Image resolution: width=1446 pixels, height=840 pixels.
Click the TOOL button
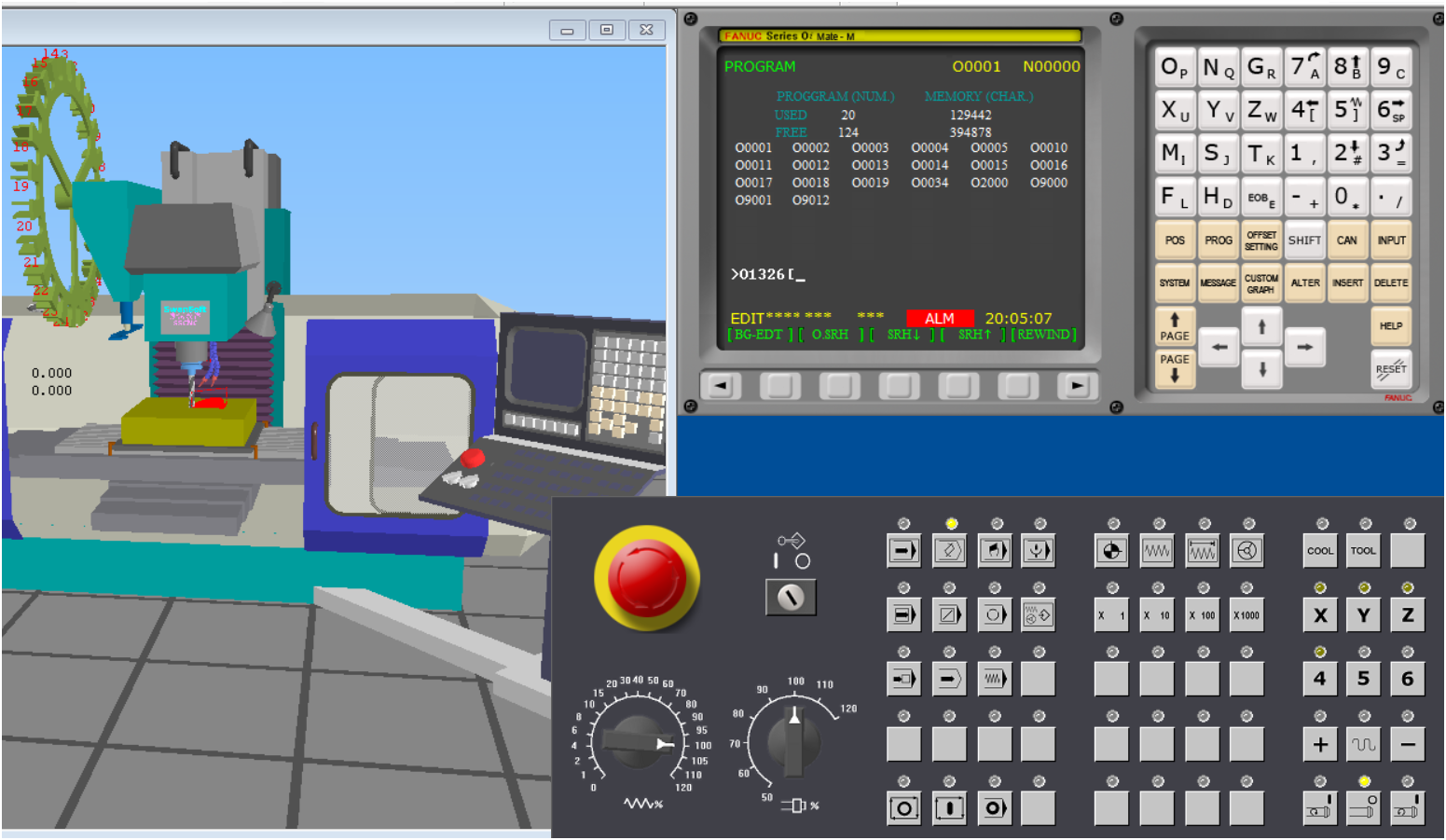coord(1363,550)
